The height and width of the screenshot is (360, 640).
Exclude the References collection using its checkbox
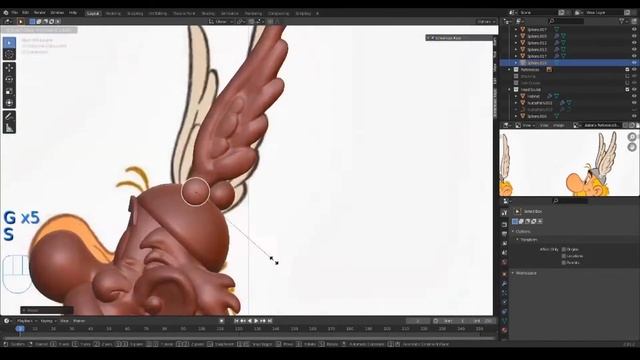click(627, 69)
